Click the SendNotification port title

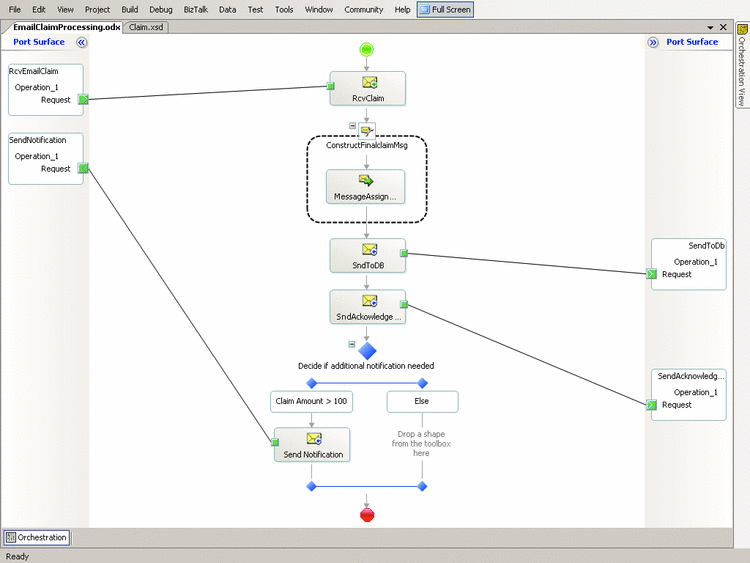(x=38, y=140)
